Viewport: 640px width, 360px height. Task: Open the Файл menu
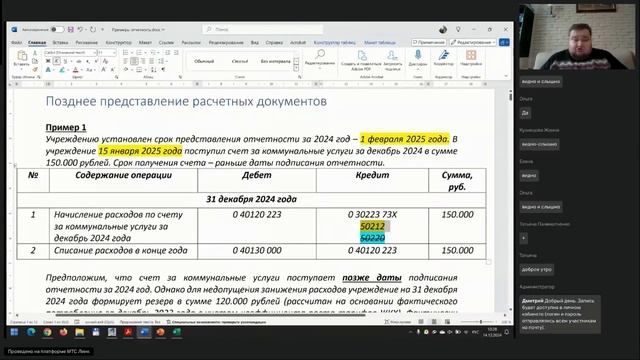pyautogui.click(x=17, y=42)
